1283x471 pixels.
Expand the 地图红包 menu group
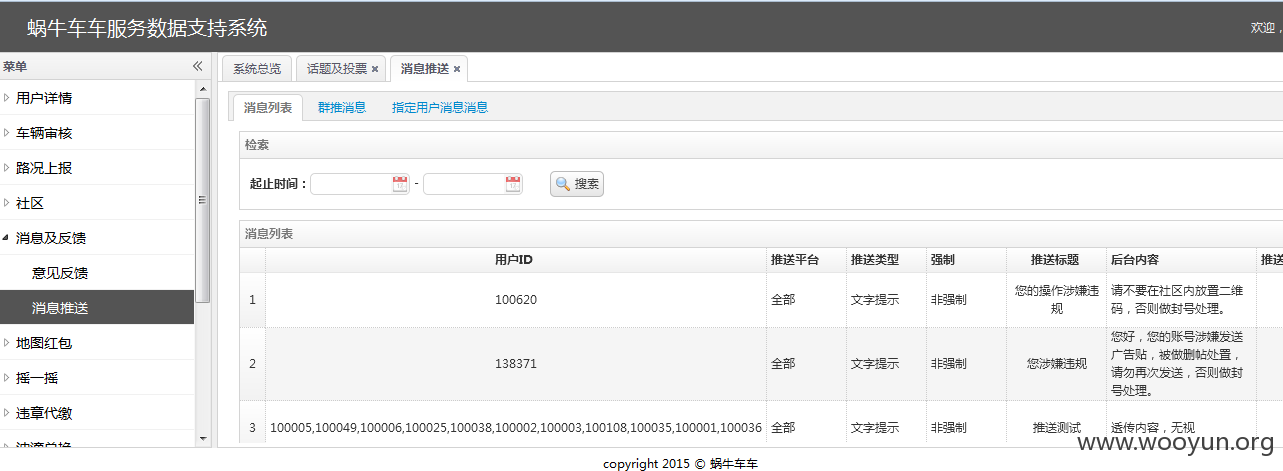[x=97, y=343]
